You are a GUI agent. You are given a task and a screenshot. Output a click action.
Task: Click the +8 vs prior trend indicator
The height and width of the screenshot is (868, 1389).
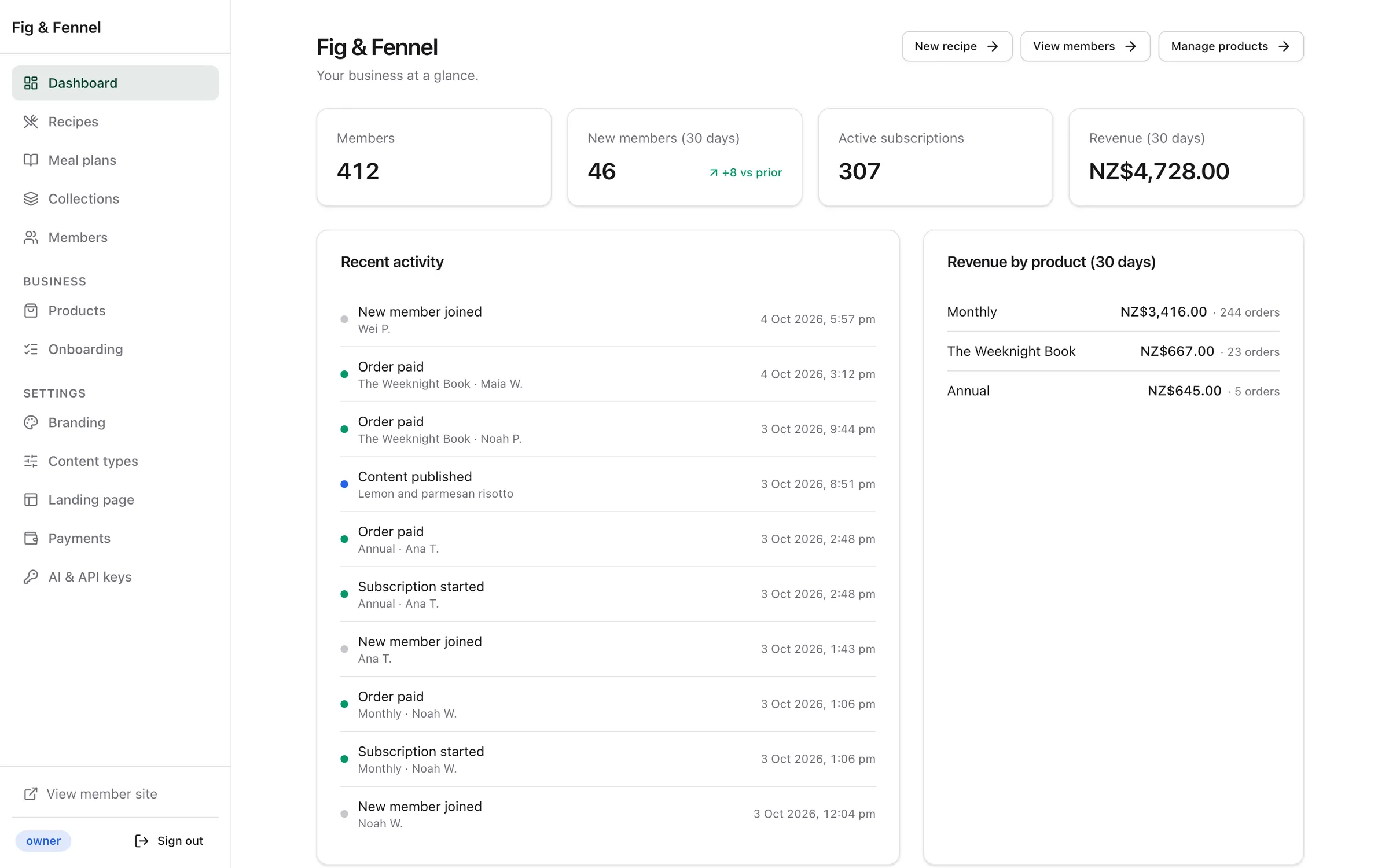coord(745,172)
